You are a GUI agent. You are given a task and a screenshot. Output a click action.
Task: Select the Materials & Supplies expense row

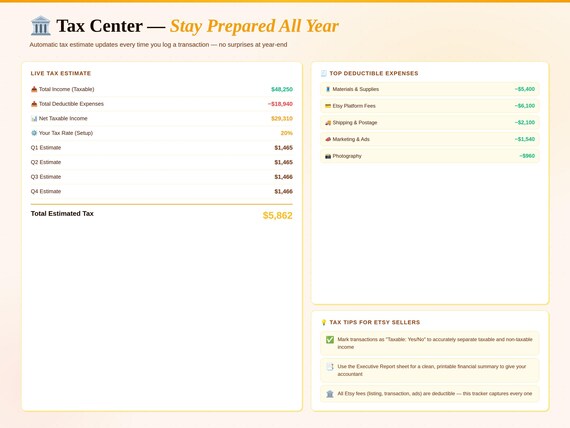(x=430, y=89)
